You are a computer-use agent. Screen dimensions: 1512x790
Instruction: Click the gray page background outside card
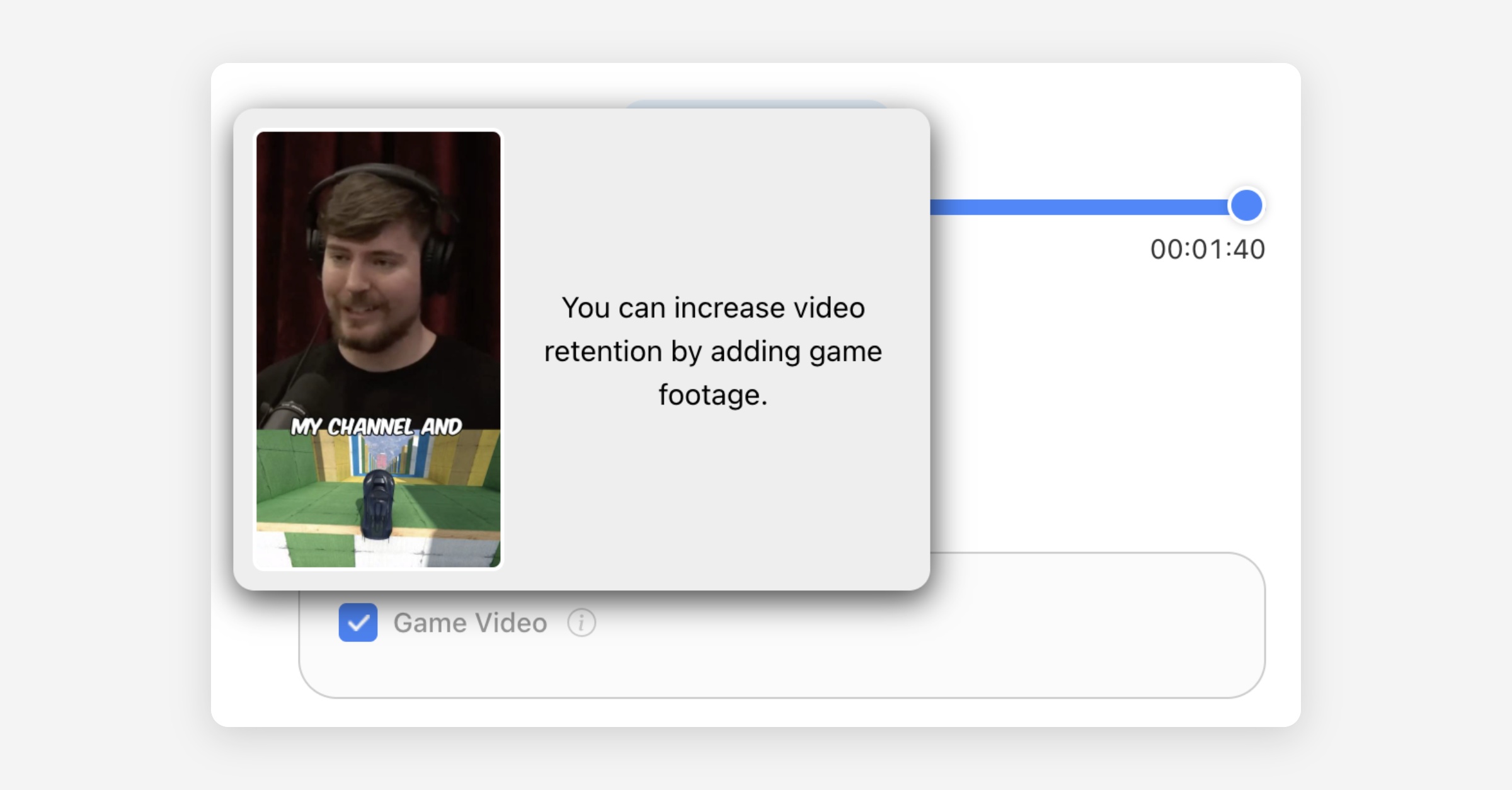101,391
